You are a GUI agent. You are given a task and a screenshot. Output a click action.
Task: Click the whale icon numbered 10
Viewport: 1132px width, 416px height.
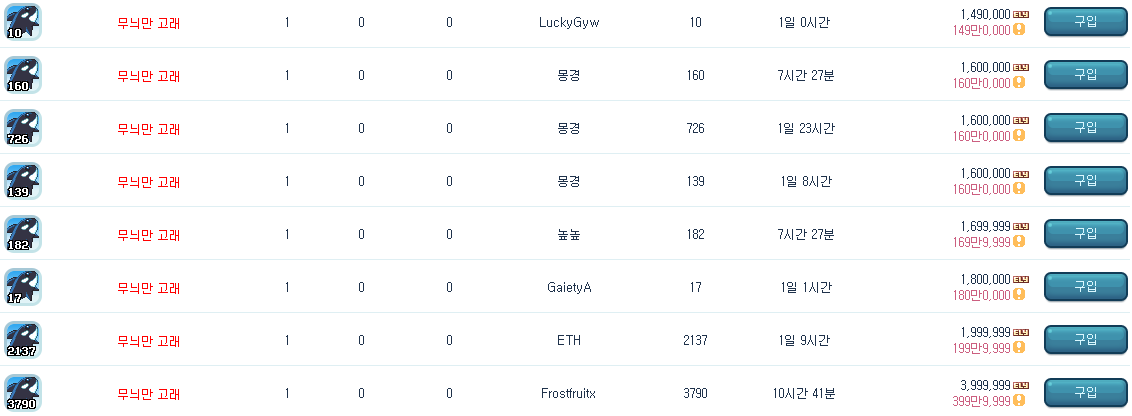tap(23, 22)
